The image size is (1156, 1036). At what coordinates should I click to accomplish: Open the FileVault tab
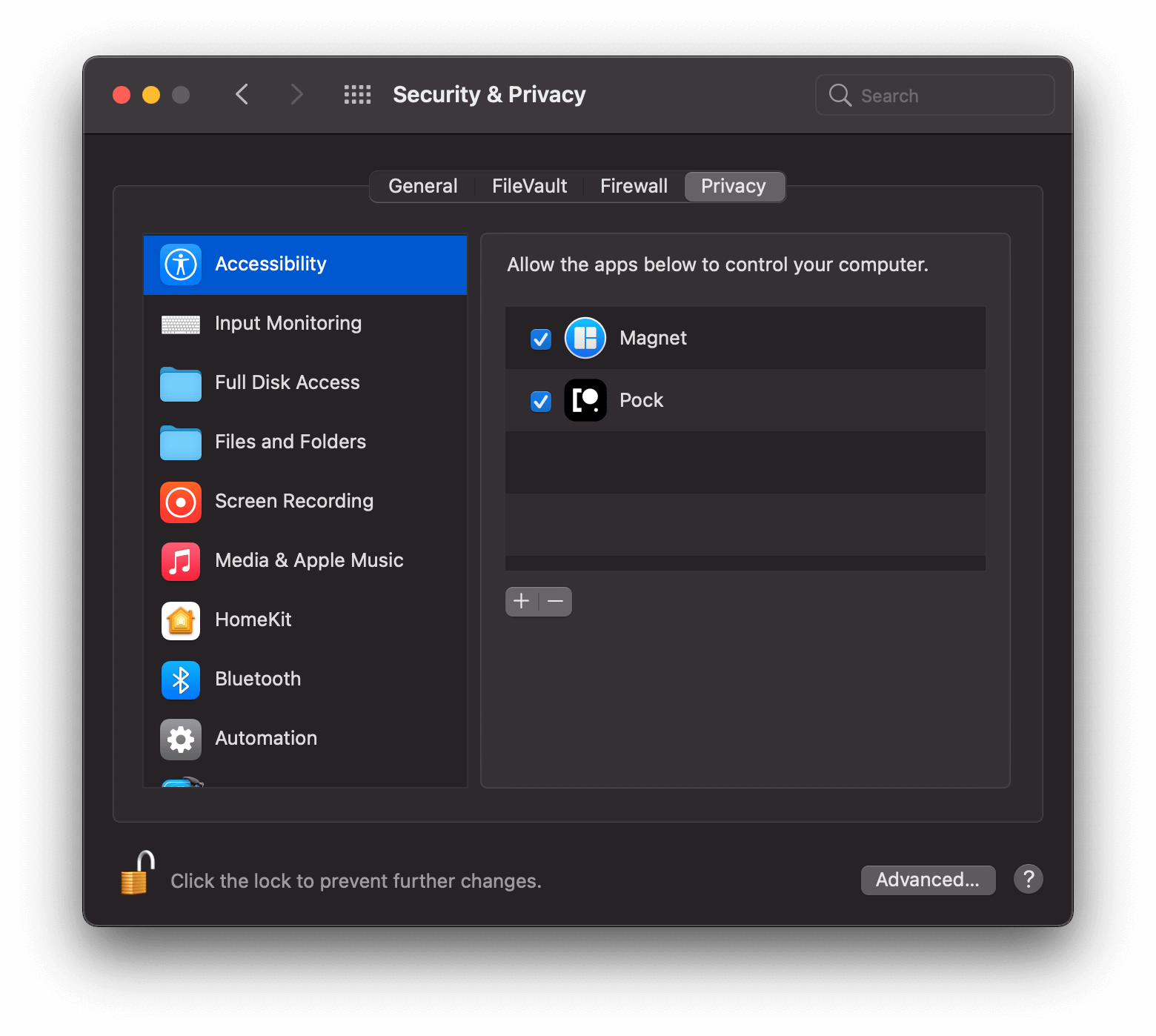[x=528, y=186]
